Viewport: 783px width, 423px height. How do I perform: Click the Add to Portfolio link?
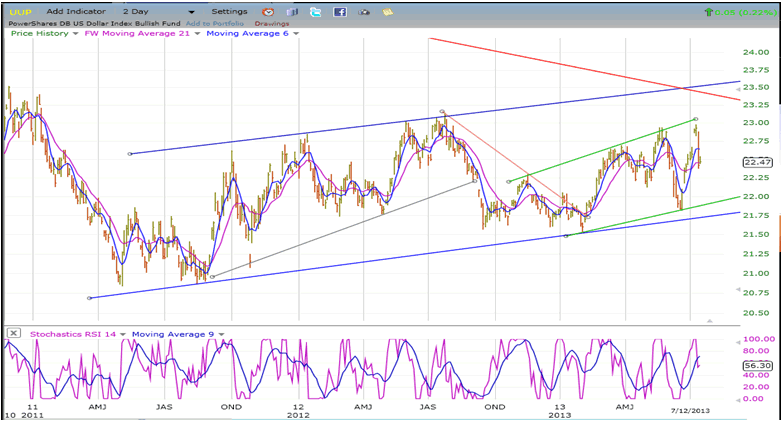click(x=213, y=22)
